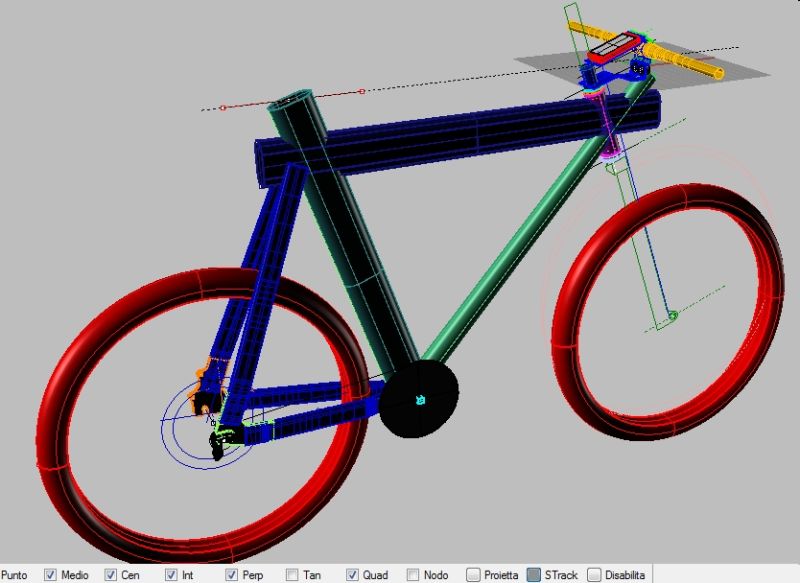The image size is (800, 583).
Task: Toggle the Int osnap checkbox
Action: pos(171,574)
